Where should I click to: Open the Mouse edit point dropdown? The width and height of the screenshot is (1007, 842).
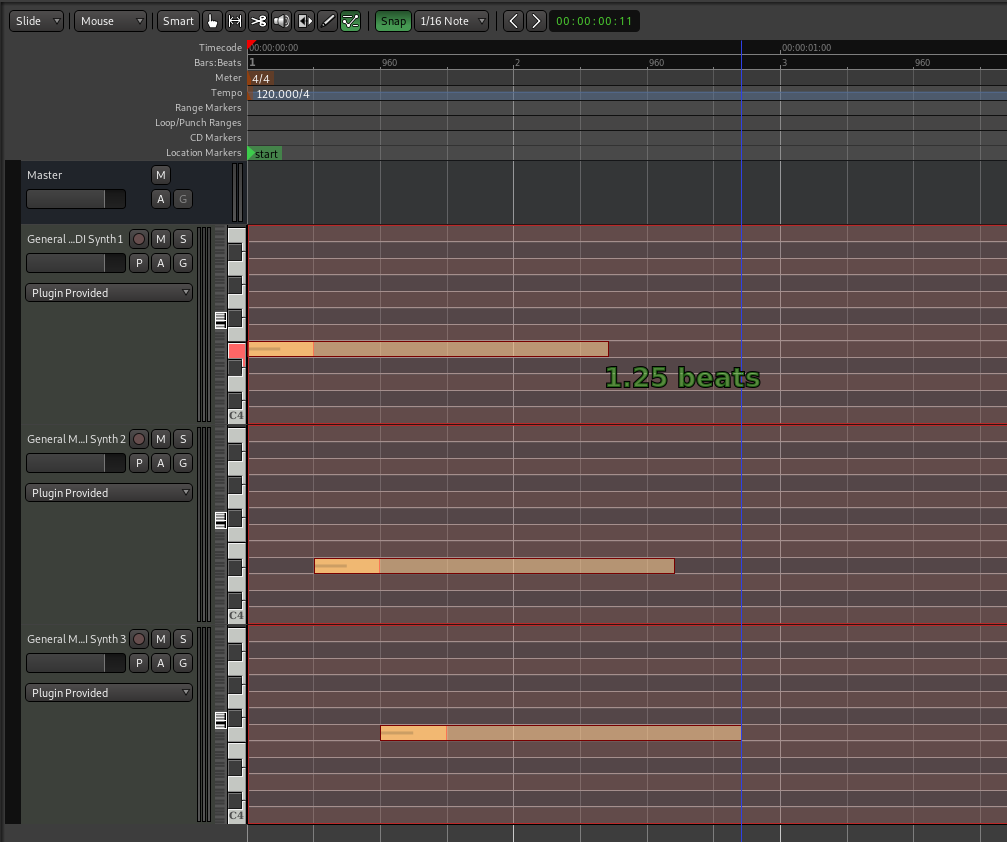click(x=110, y=21)
